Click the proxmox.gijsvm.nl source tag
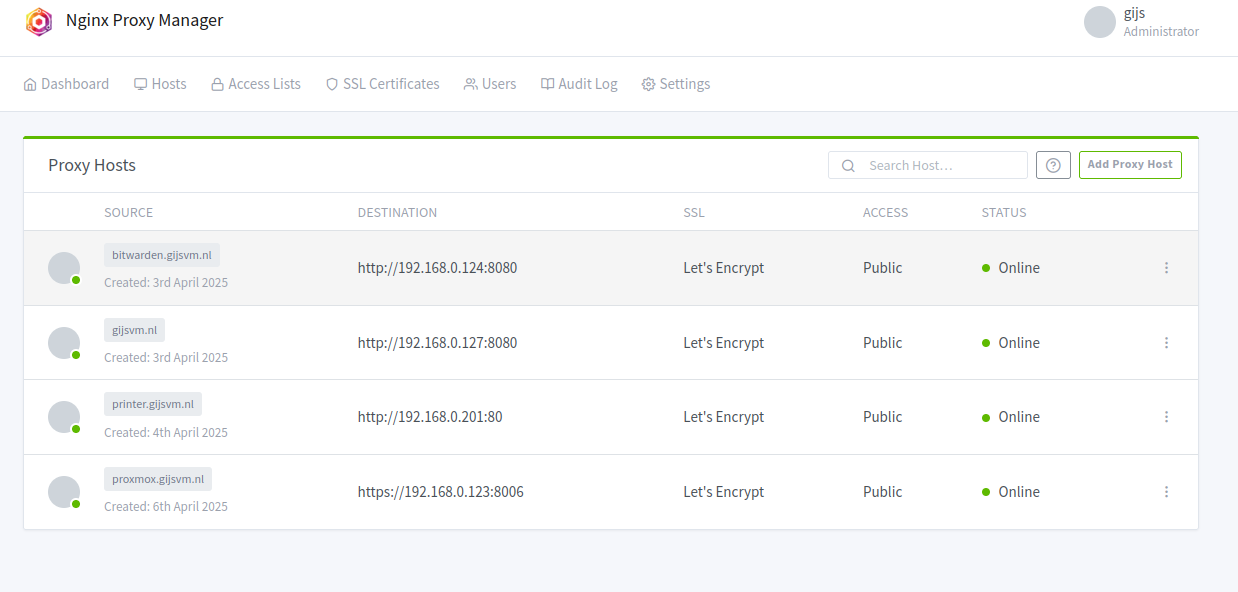 tap(158, 479)
